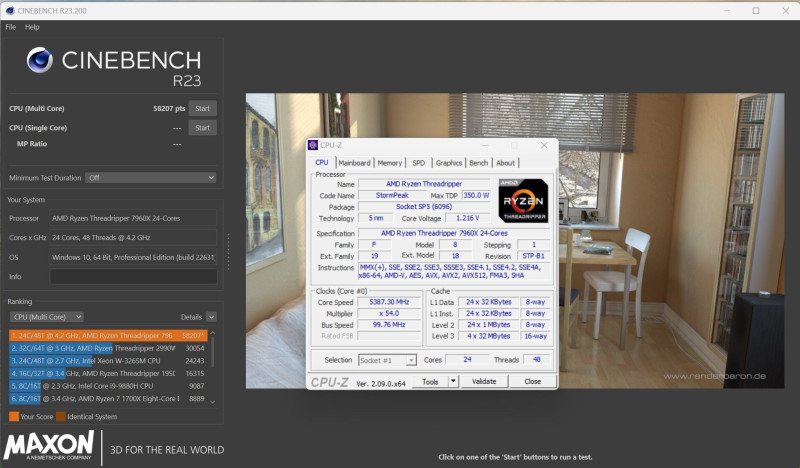
Task: Click the Info input field
Action: pyautogui.click(x=134, y=277)
